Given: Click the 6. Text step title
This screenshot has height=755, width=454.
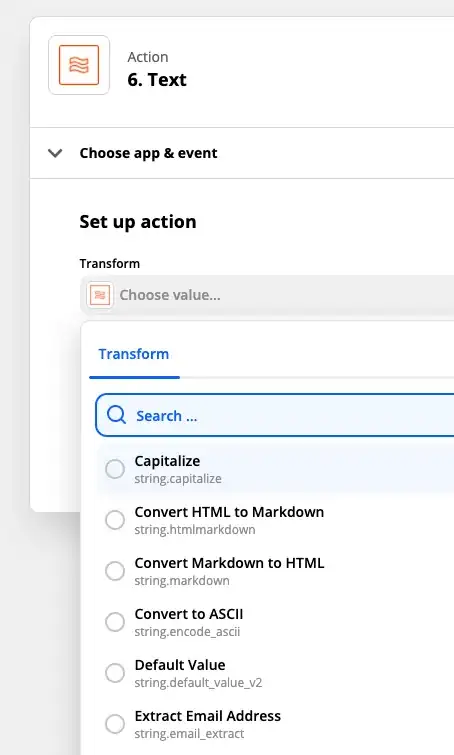Looking at the screenshot, I should tap(157, 79).
